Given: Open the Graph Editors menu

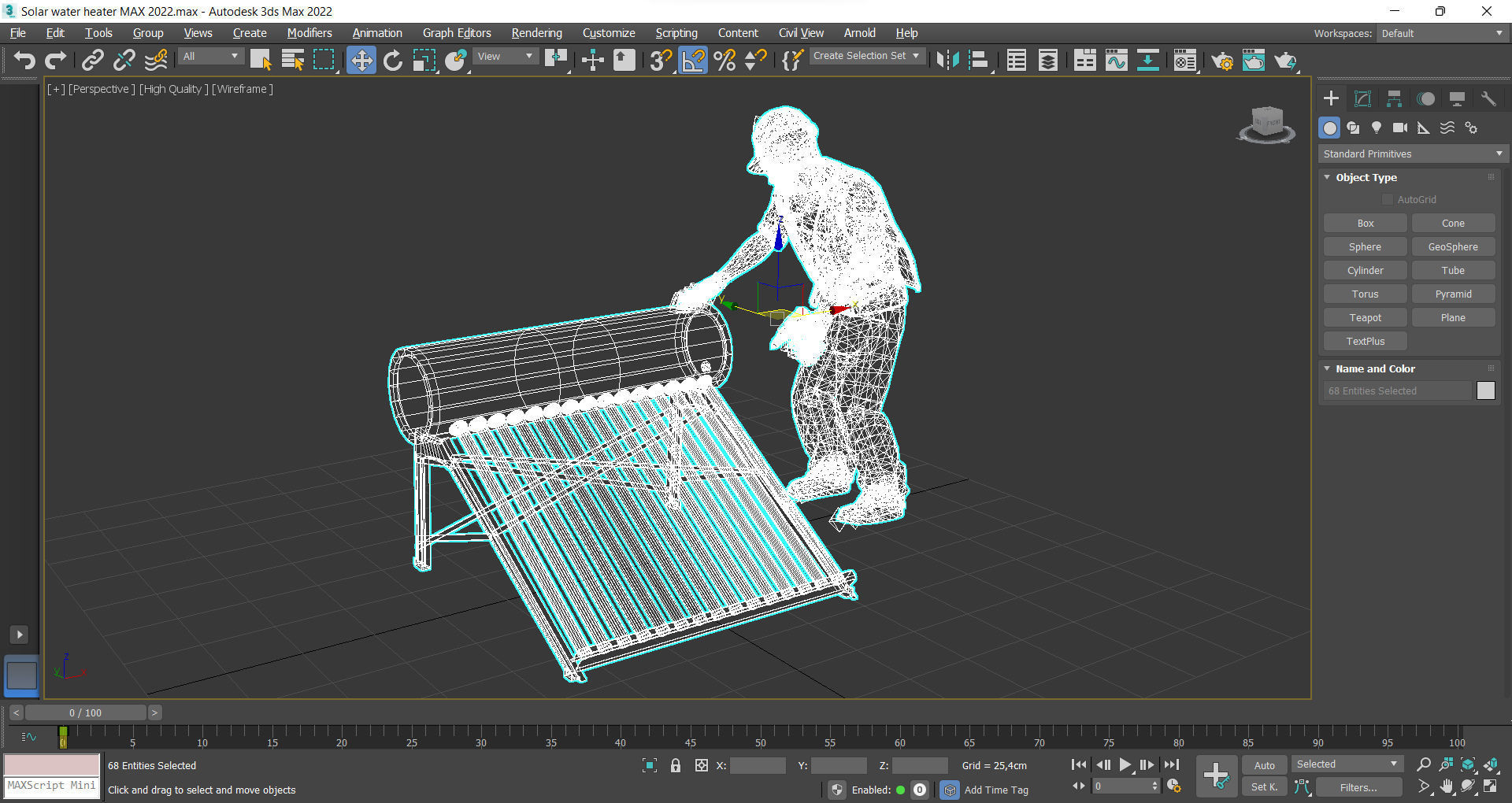Looking at the screenshot, I should point(457,33).
